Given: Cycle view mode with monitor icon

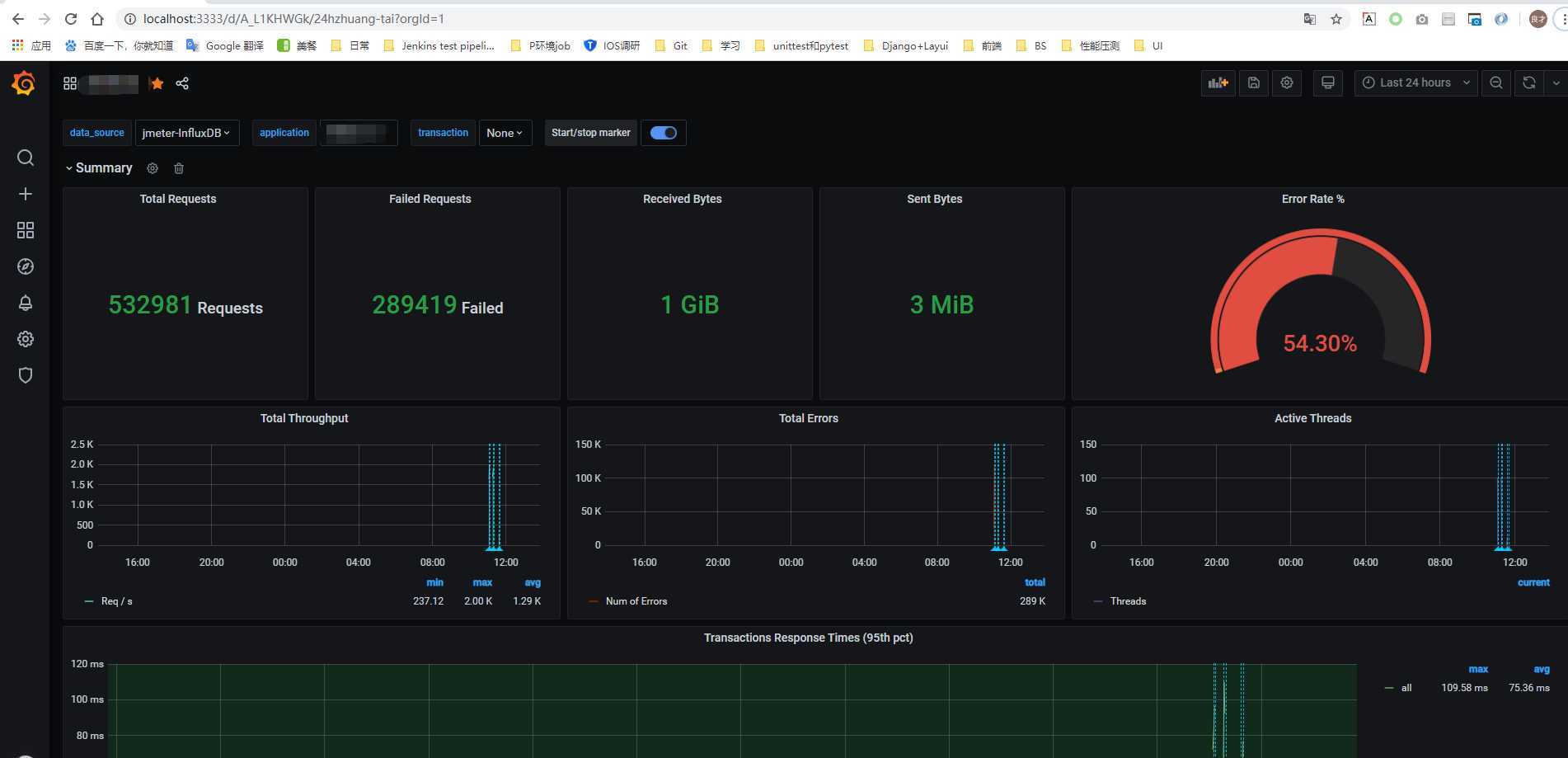Looking at the screenshot, I should click(1327, 82).
